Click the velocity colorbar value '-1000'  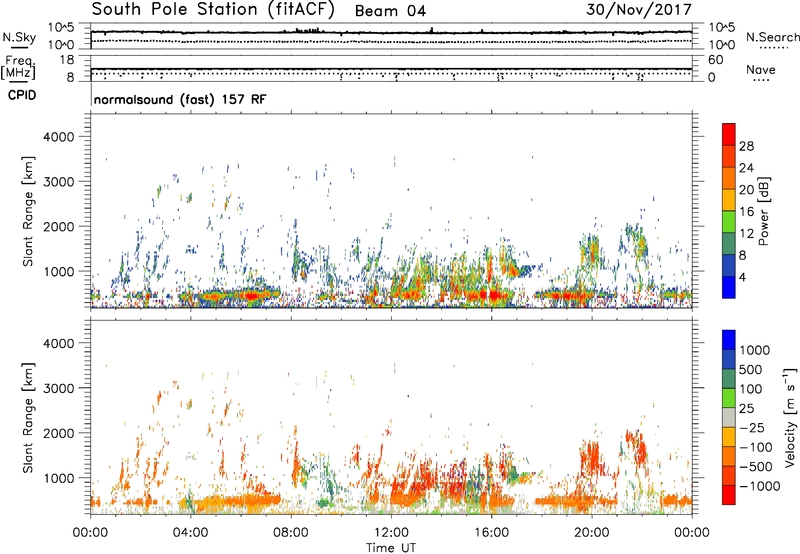click(760, 486)
